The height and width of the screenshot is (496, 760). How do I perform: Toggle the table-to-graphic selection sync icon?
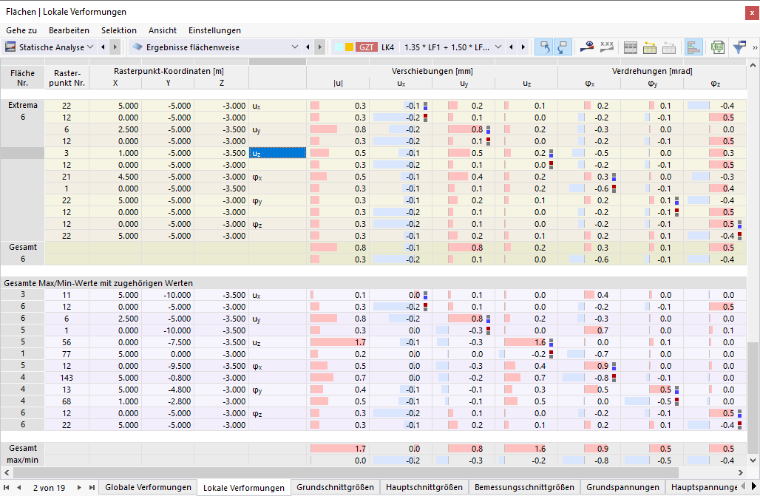544,47
